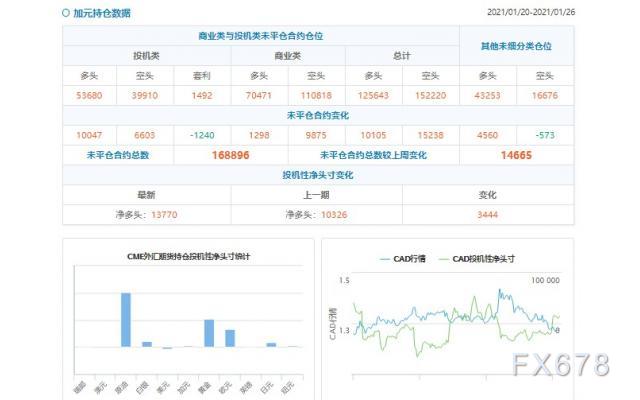Click the negative change value -1240
640x400 pixels.
[202, 135]
